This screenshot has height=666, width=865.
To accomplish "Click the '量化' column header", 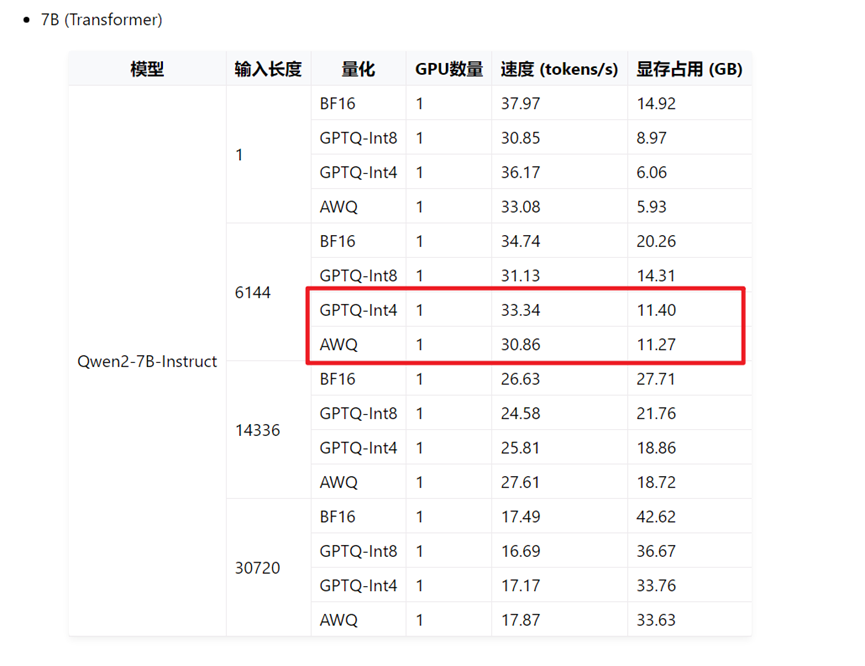I will [x=358, y=69].
